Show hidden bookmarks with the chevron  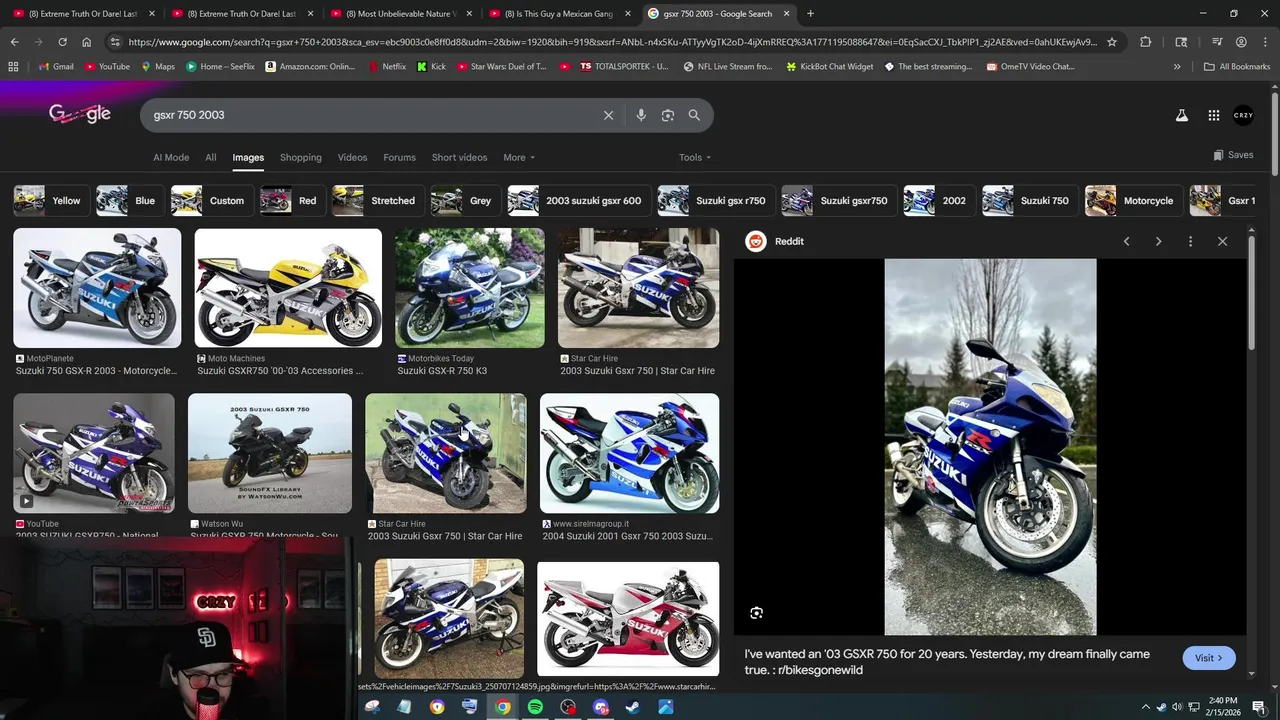click(x=1177, y=66)
